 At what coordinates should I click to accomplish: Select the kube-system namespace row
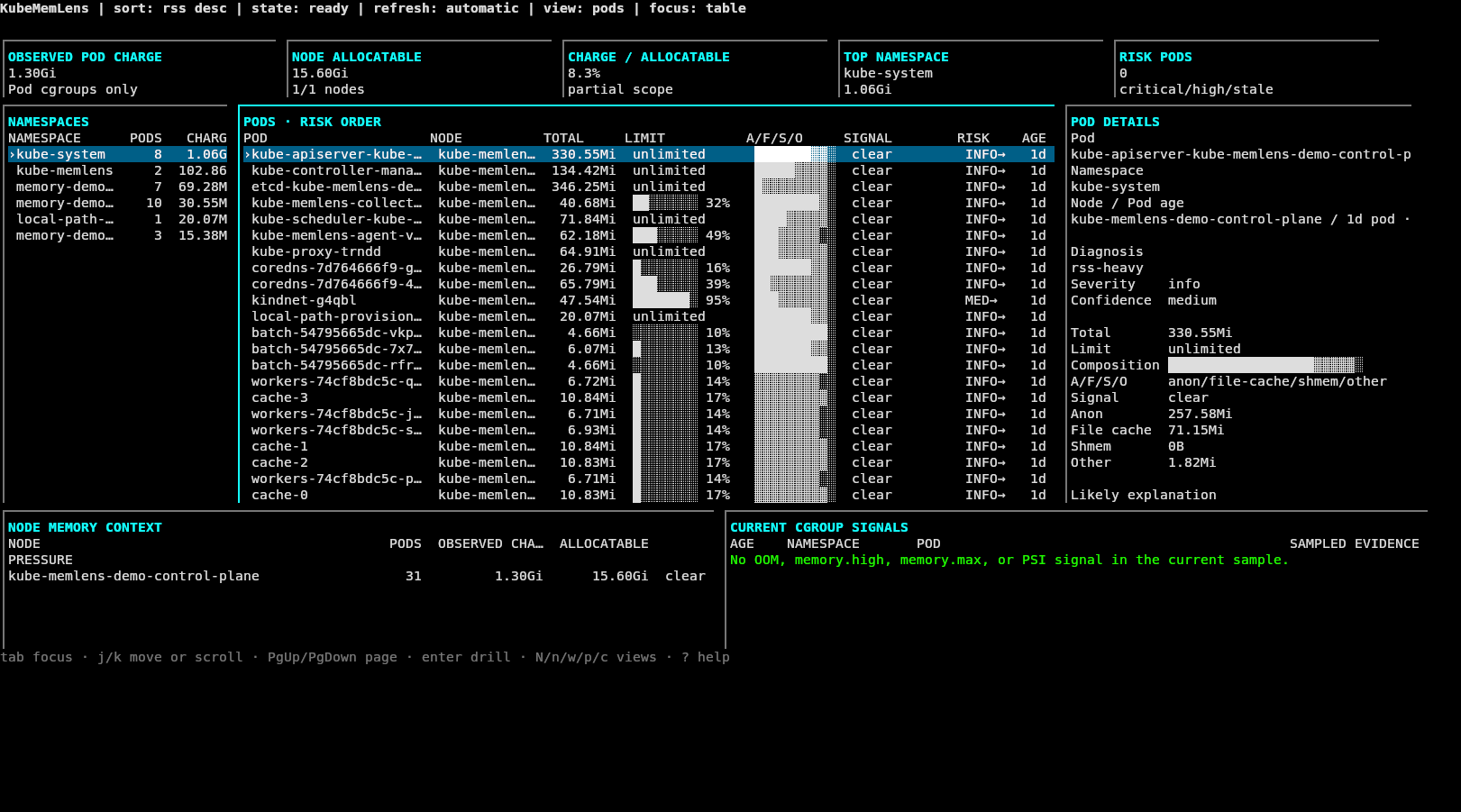[x=117, y=154]
